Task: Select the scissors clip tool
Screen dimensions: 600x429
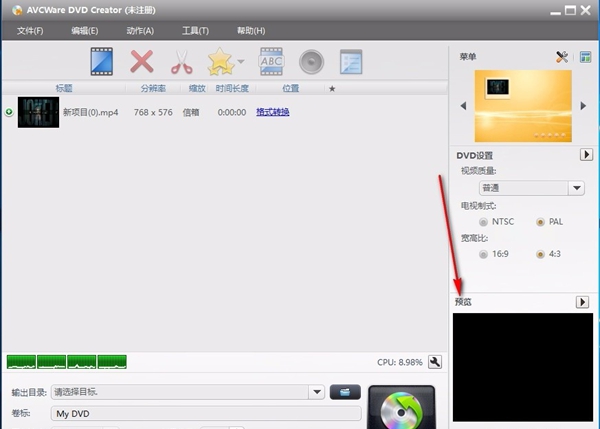Action: 181,62
